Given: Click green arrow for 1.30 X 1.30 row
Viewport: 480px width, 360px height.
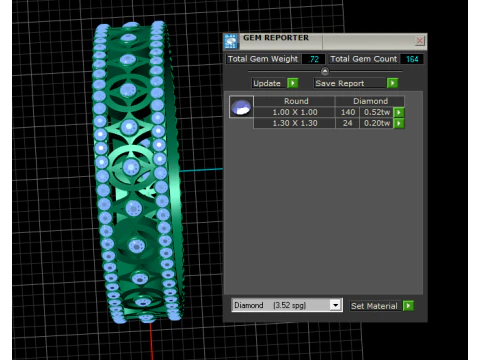Looking at the screenshot, I should point(399,123).
